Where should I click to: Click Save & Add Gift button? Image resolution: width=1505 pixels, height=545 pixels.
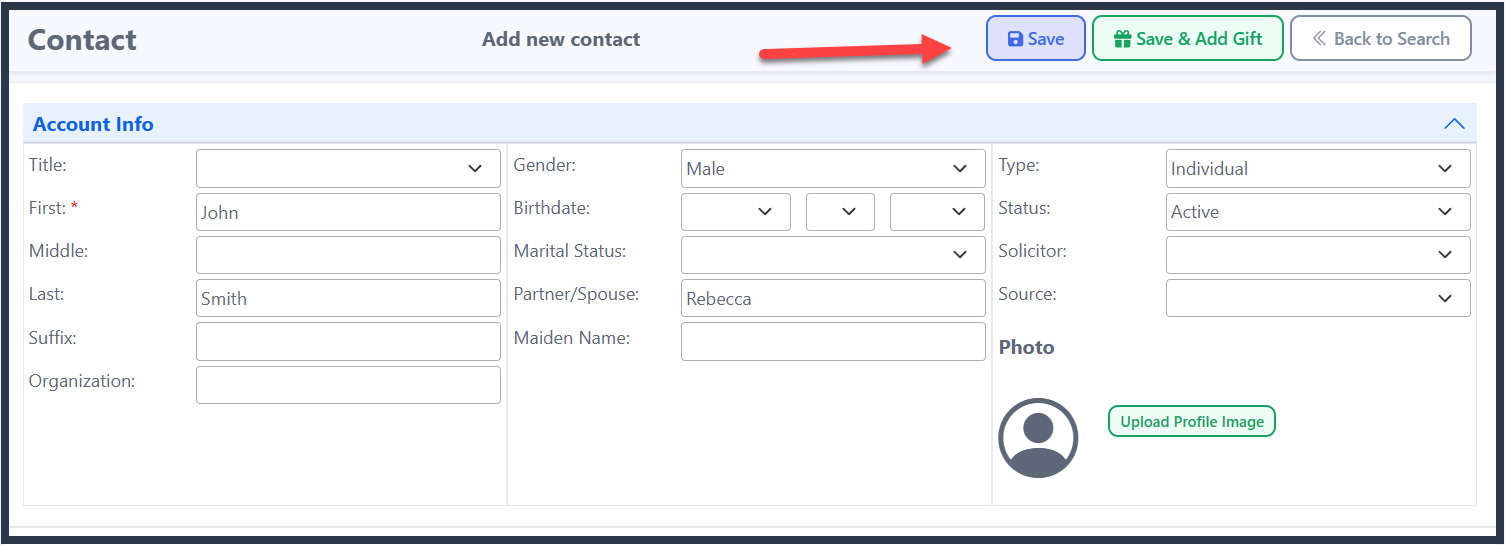pyautogui.click(x=1187, y=39)
